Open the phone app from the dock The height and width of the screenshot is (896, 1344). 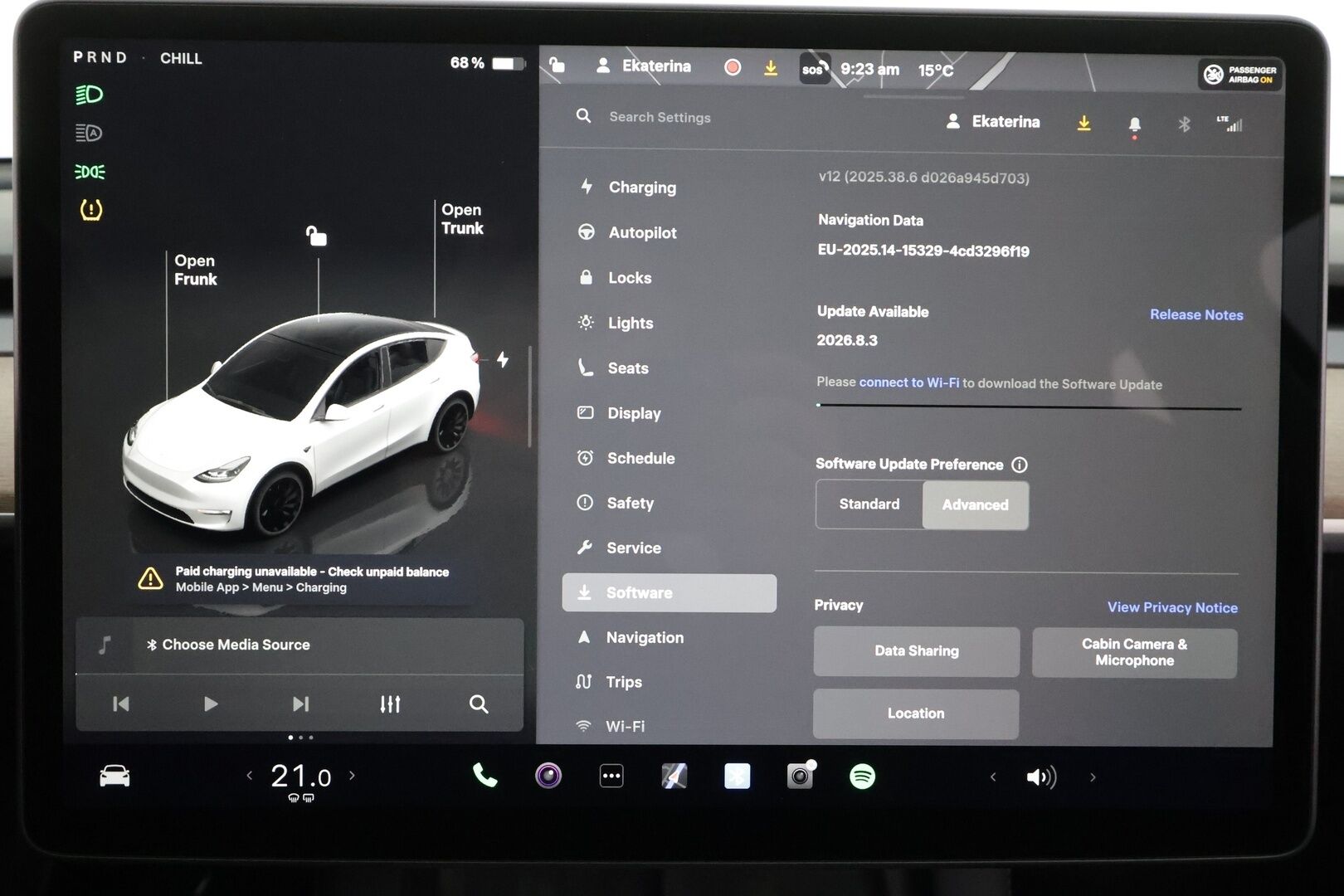(485, 776)
